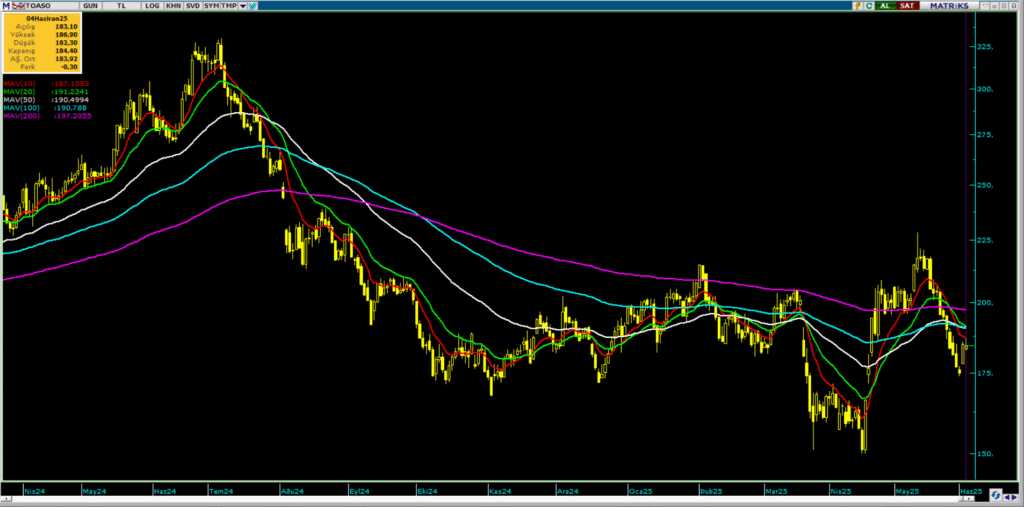The width and height of the screenshot is (1024, 507).
Task: Click the Matriks M logo icon
Action: pyautogui.click(x=6, y=6)
